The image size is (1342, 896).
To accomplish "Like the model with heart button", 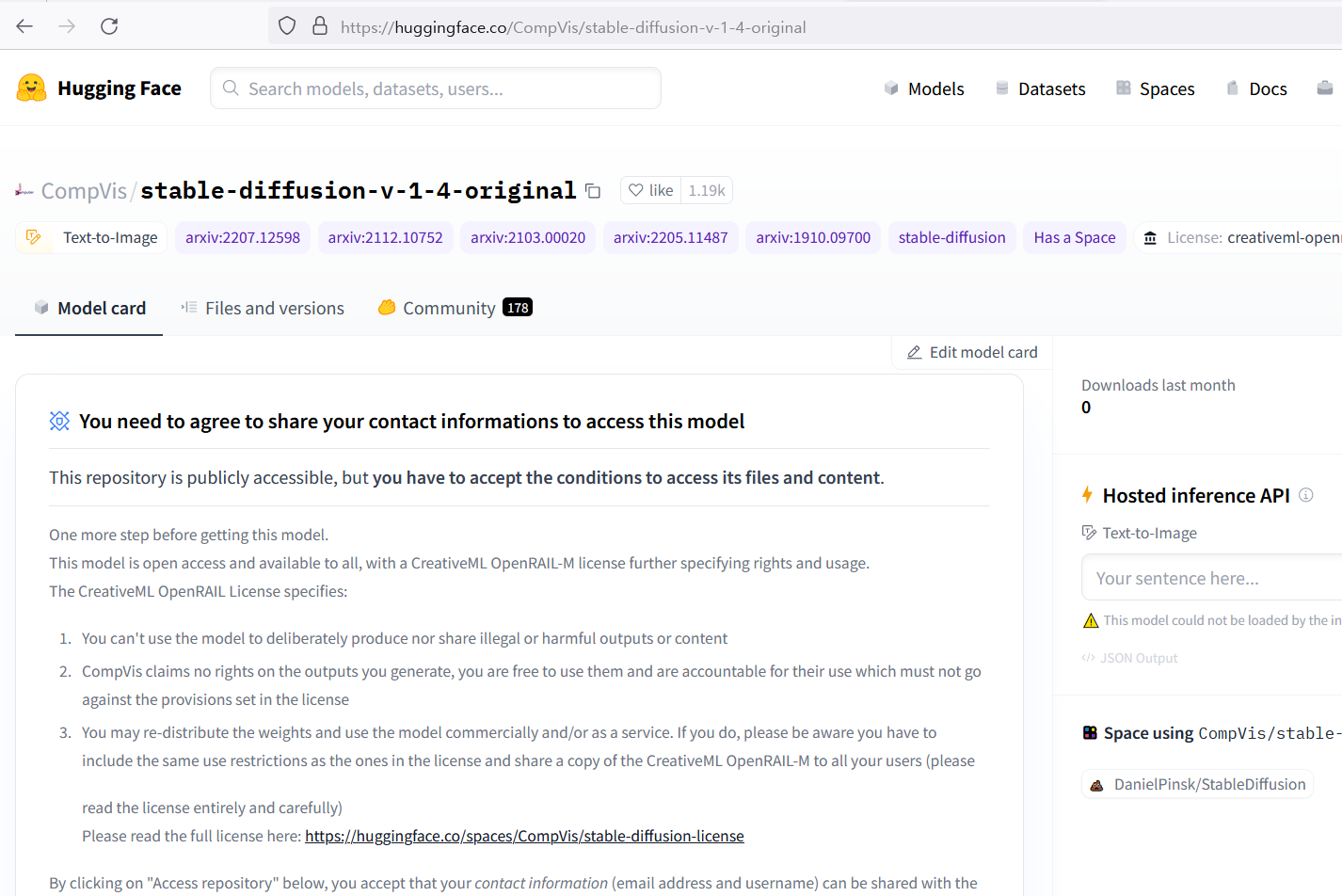I will click(650, 190).
